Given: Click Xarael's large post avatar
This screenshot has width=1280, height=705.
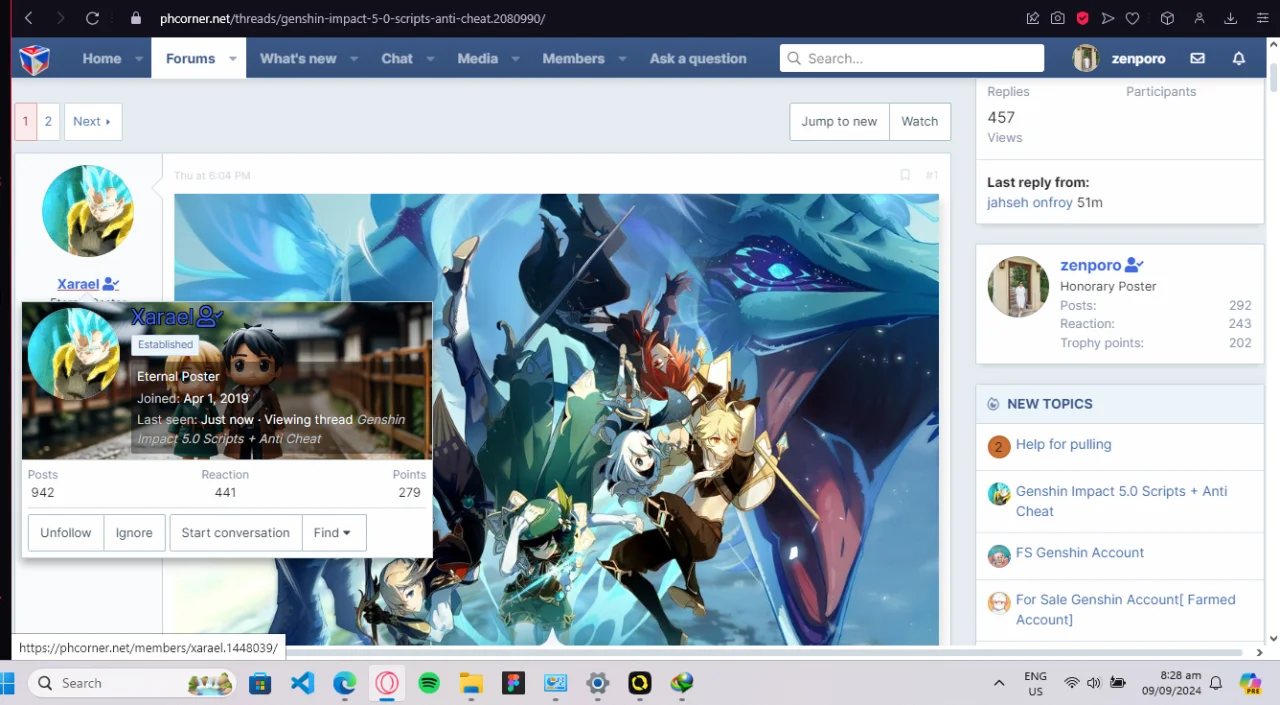Looking at the screenshot, I should pos(88,212).
